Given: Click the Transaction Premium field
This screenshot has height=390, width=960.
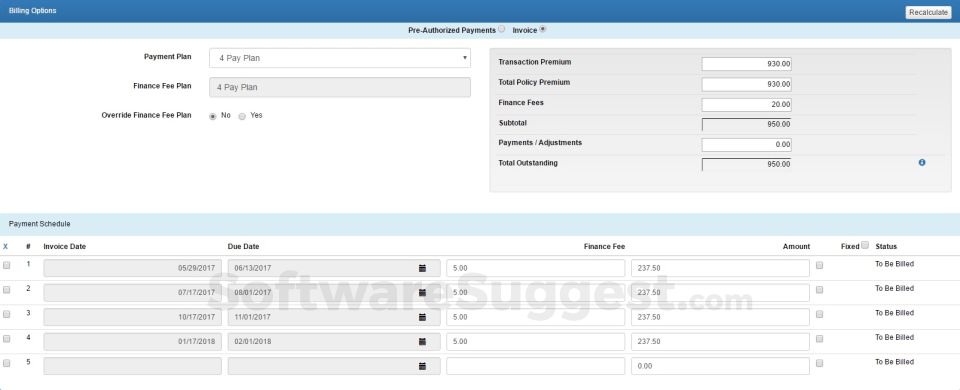Looking at the screenshot, I should pos(746,64).
